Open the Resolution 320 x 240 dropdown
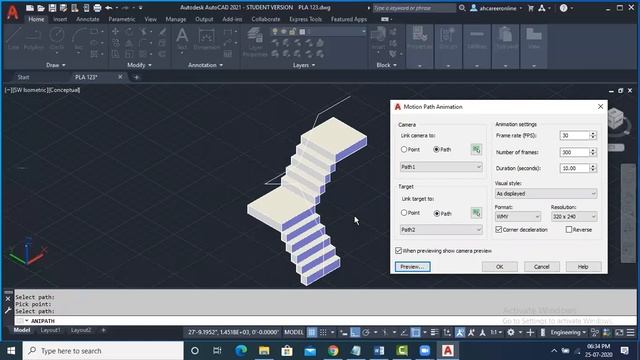Screen dimensions: 640x360 pos(574,216)
